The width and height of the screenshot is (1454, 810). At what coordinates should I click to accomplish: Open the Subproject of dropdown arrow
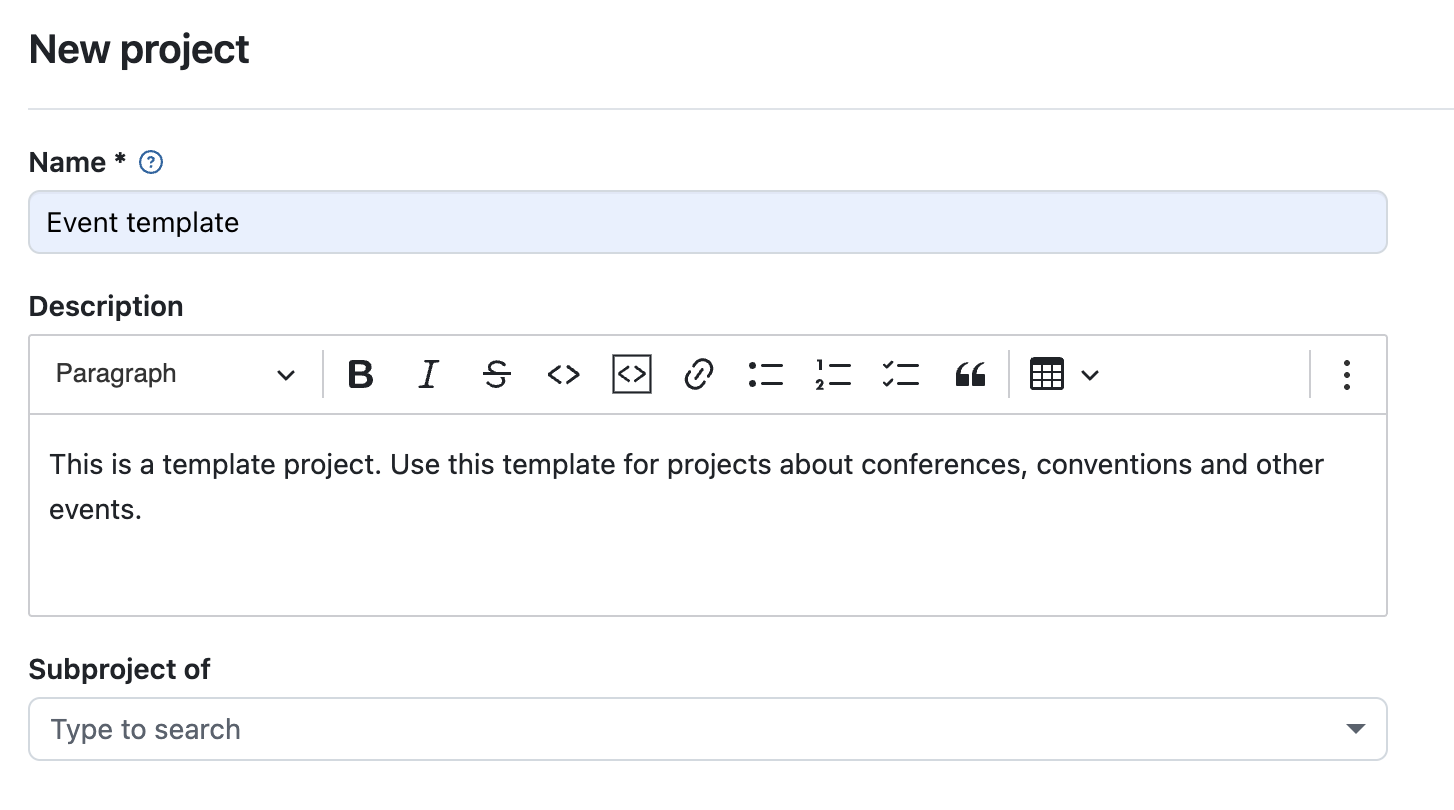[x=1356, y=729]
